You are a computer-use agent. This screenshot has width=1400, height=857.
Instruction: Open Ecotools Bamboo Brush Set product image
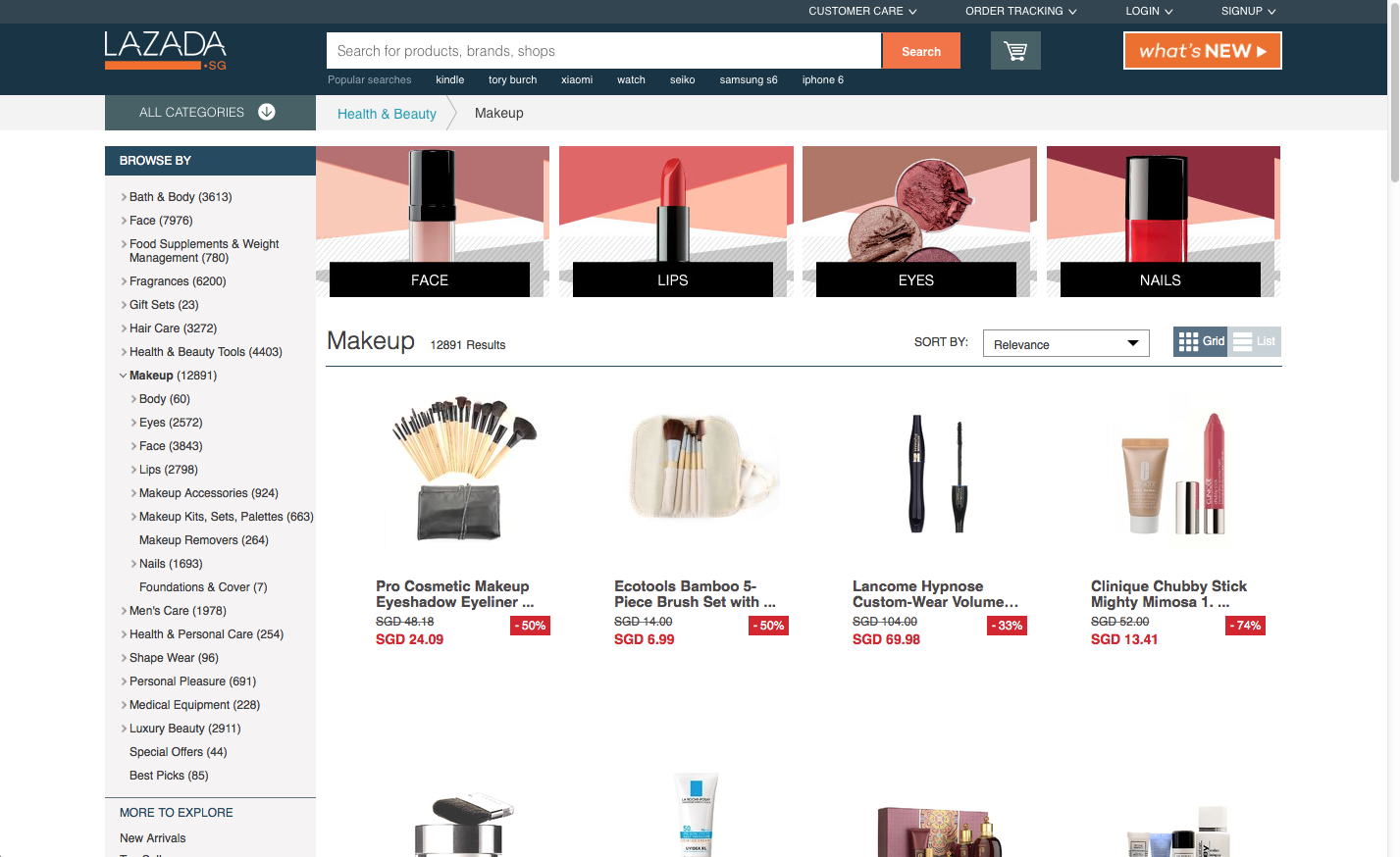pos(701,469)
